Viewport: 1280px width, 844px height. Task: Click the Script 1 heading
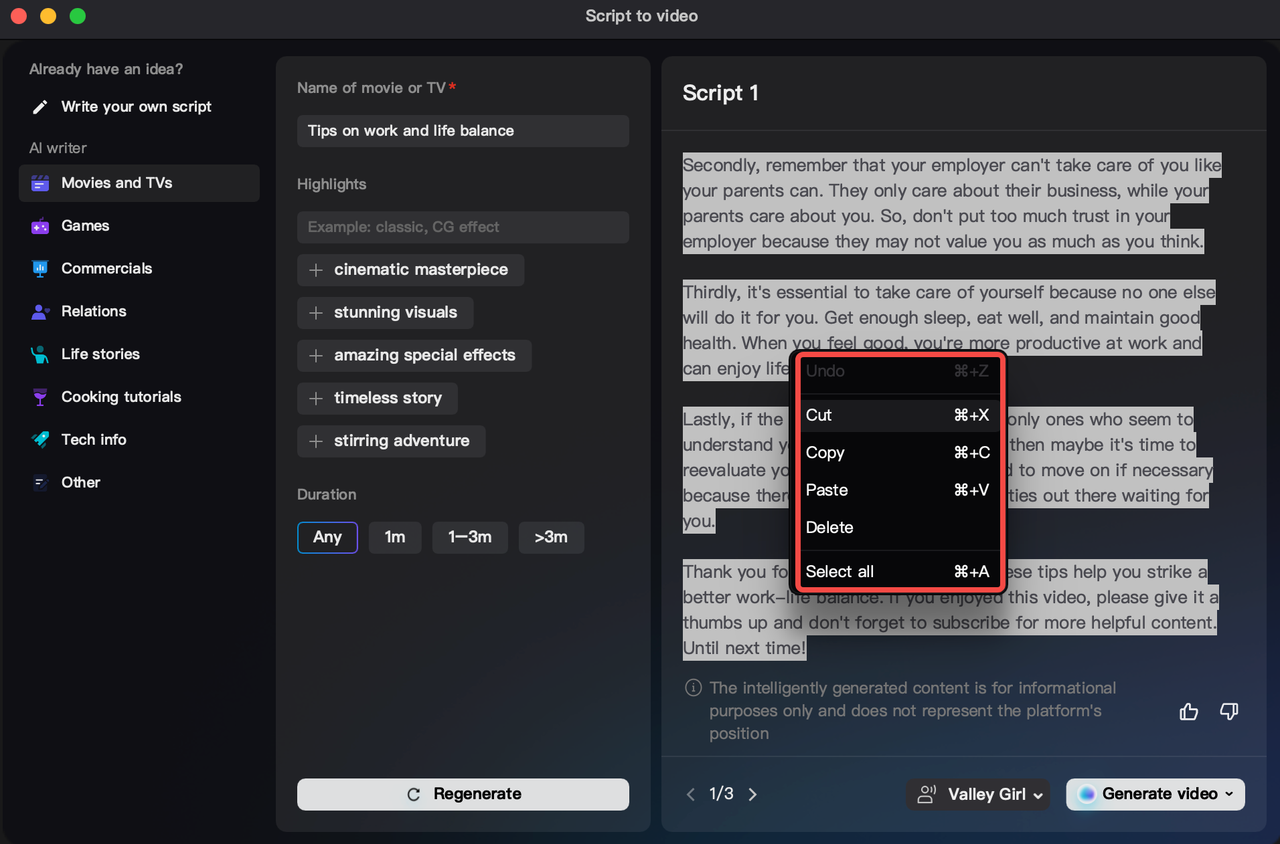point(720,93)
